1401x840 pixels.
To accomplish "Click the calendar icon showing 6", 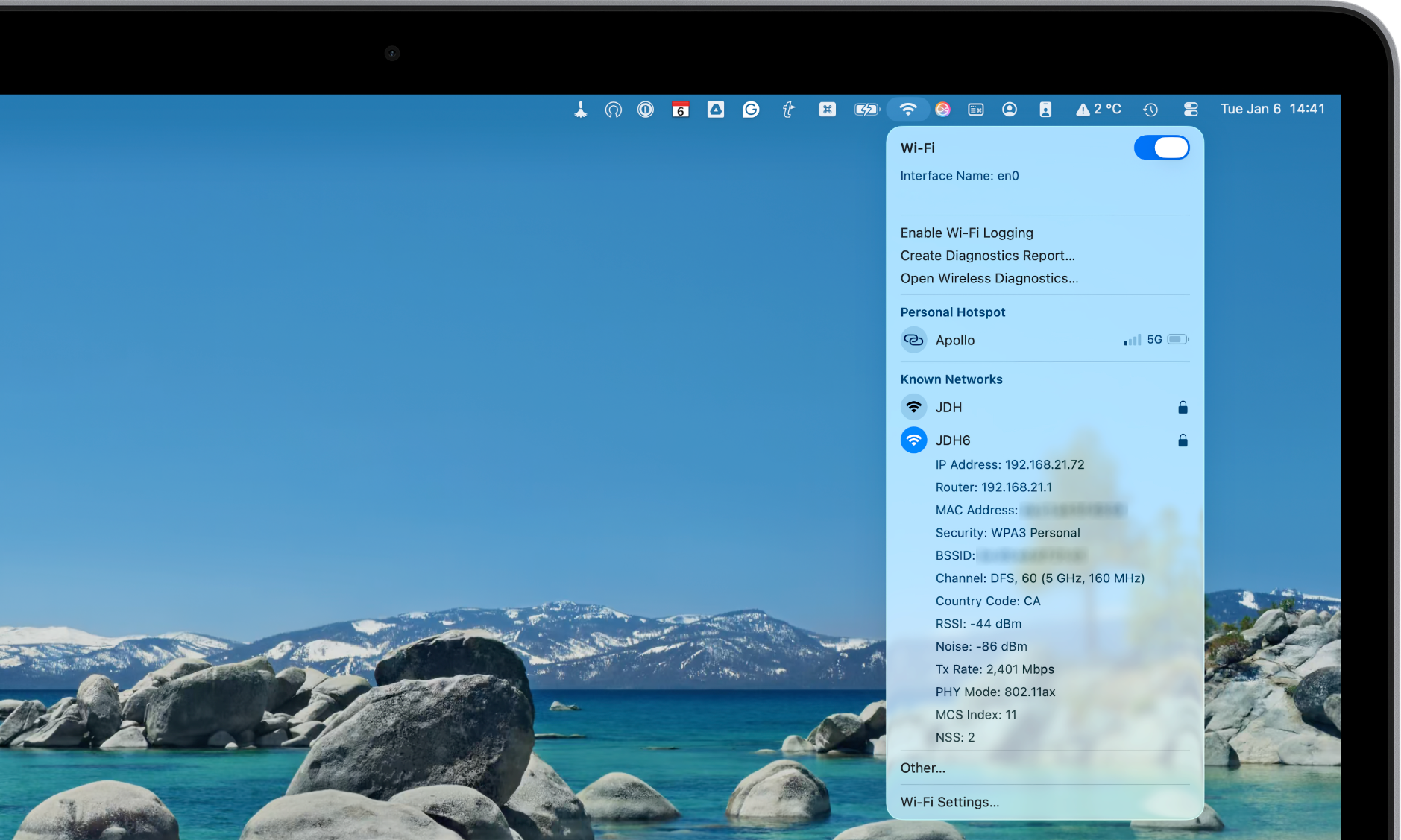I will (680, 110).
